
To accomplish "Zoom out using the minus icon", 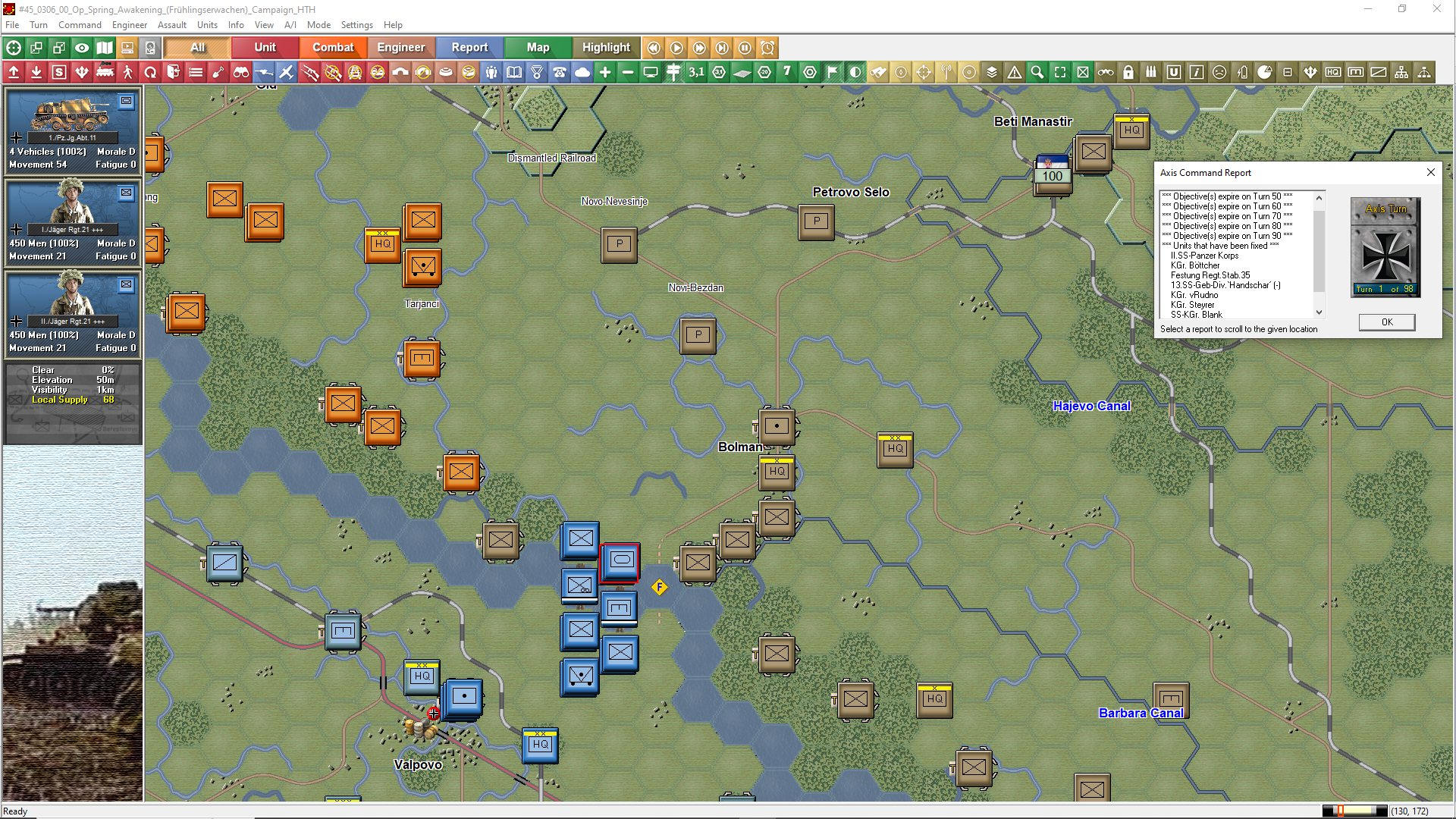I will pyautogui.click(x=628, y=72).
